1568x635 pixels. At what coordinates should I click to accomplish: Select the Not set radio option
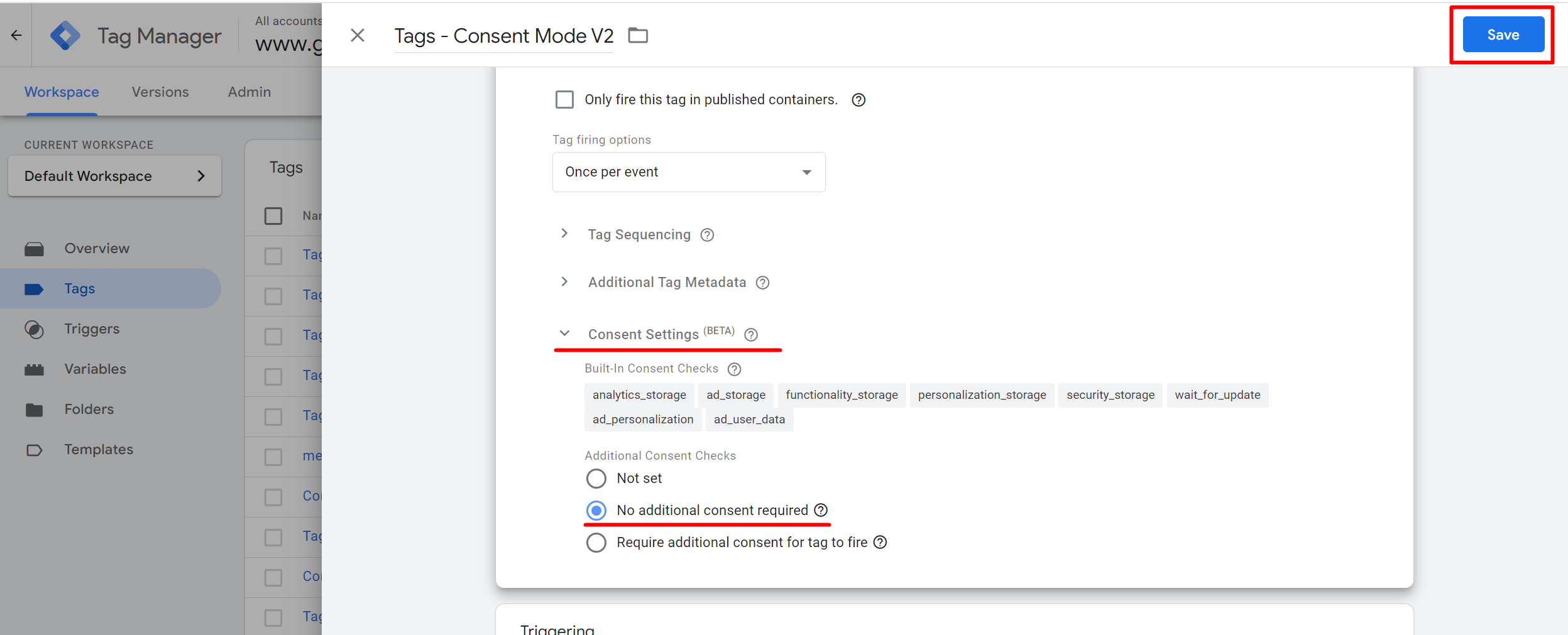click(596, 479)
